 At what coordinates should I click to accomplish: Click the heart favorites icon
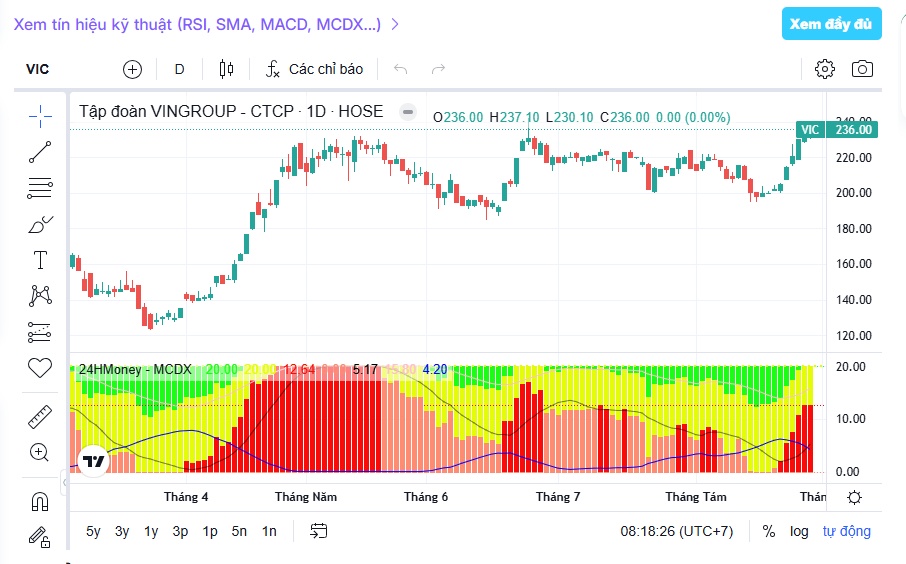click(40, 368)
